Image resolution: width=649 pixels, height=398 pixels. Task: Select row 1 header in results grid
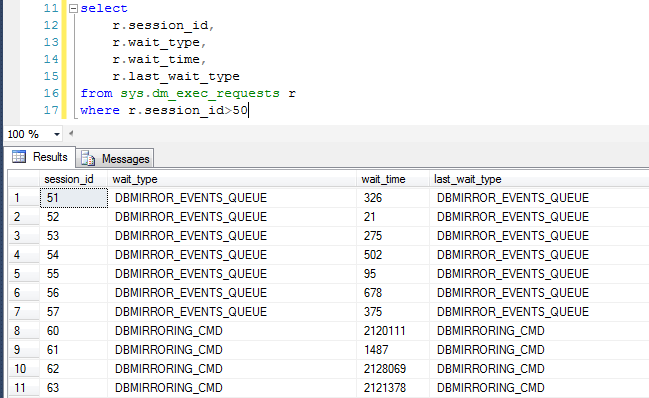pos(24,198)
